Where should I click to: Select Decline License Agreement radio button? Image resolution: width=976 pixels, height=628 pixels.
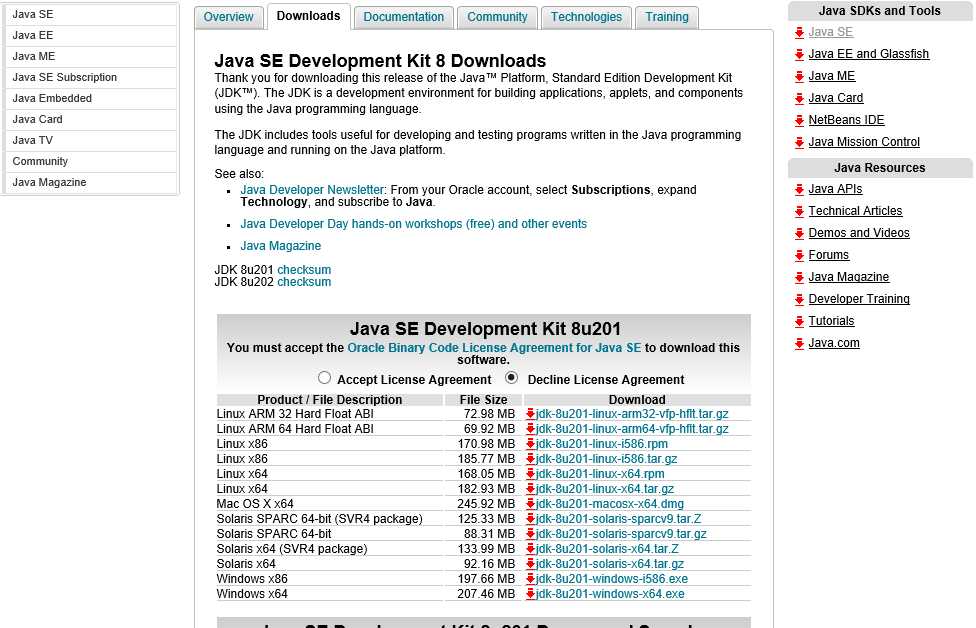[x=512, y=377]
